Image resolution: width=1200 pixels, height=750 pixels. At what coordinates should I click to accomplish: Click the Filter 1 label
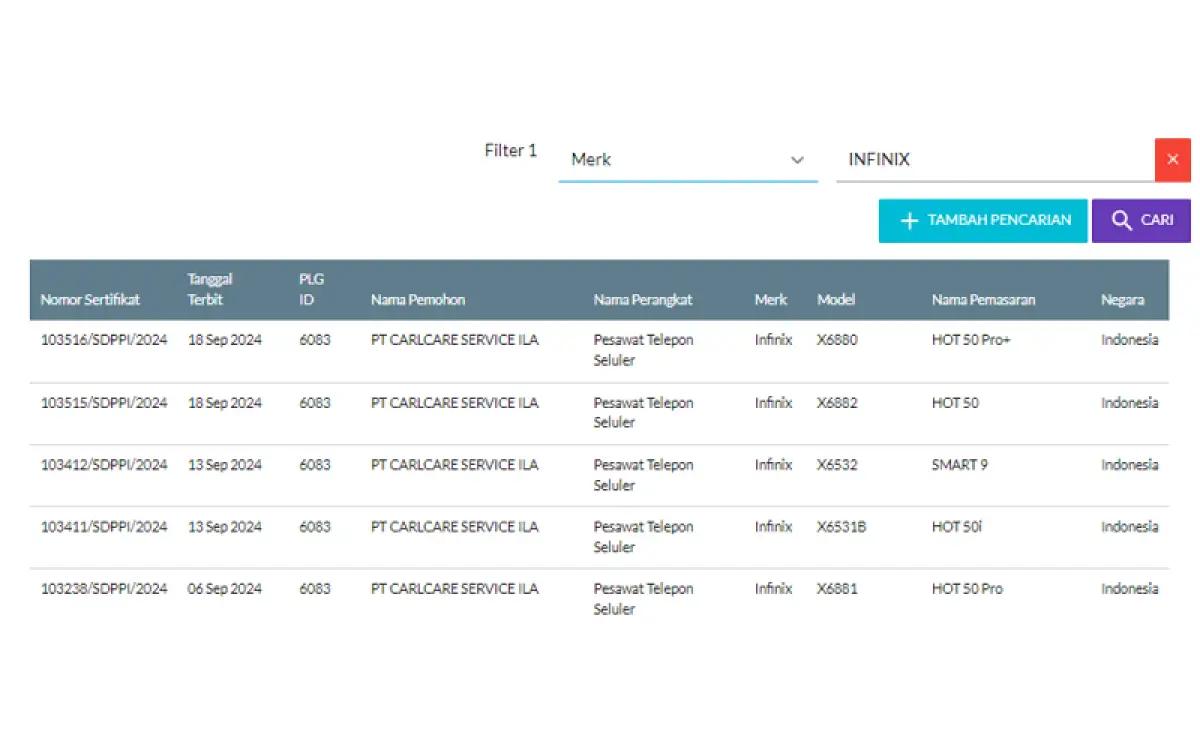511,151
